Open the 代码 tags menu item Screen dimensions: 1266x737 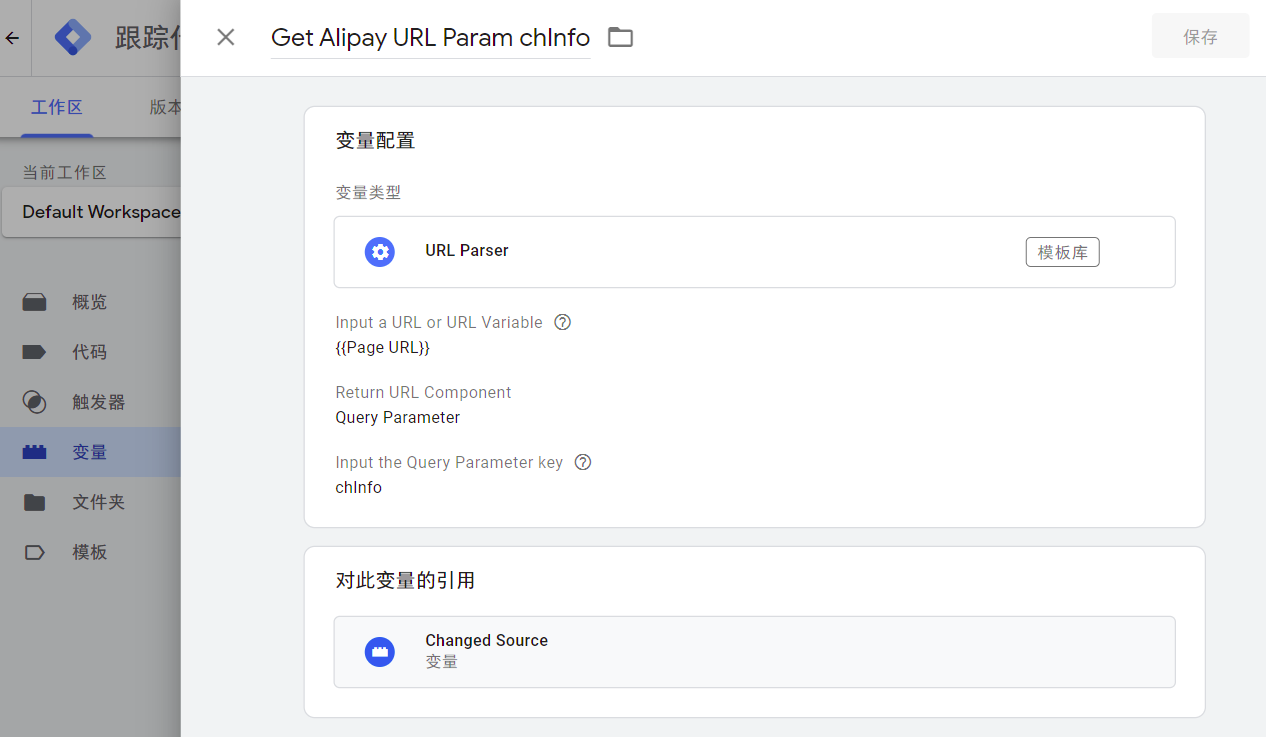click(90, 352)
